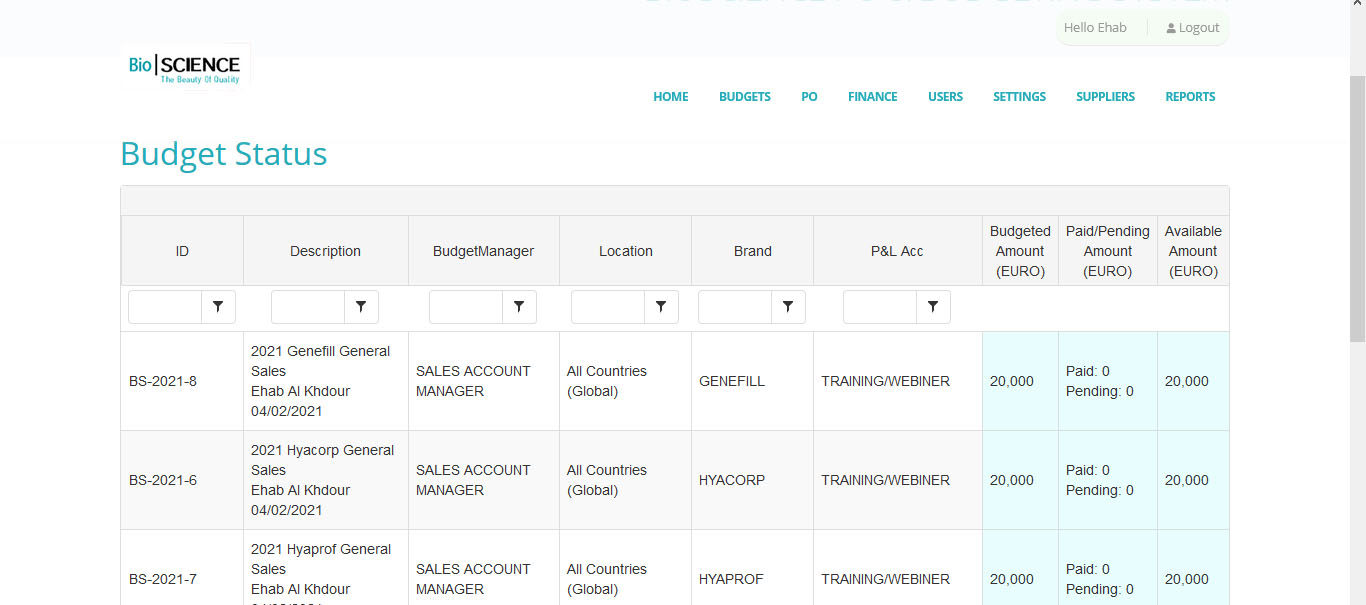Sort by the P&L Acc column header

pyautogui.click(x=898, y=251)
